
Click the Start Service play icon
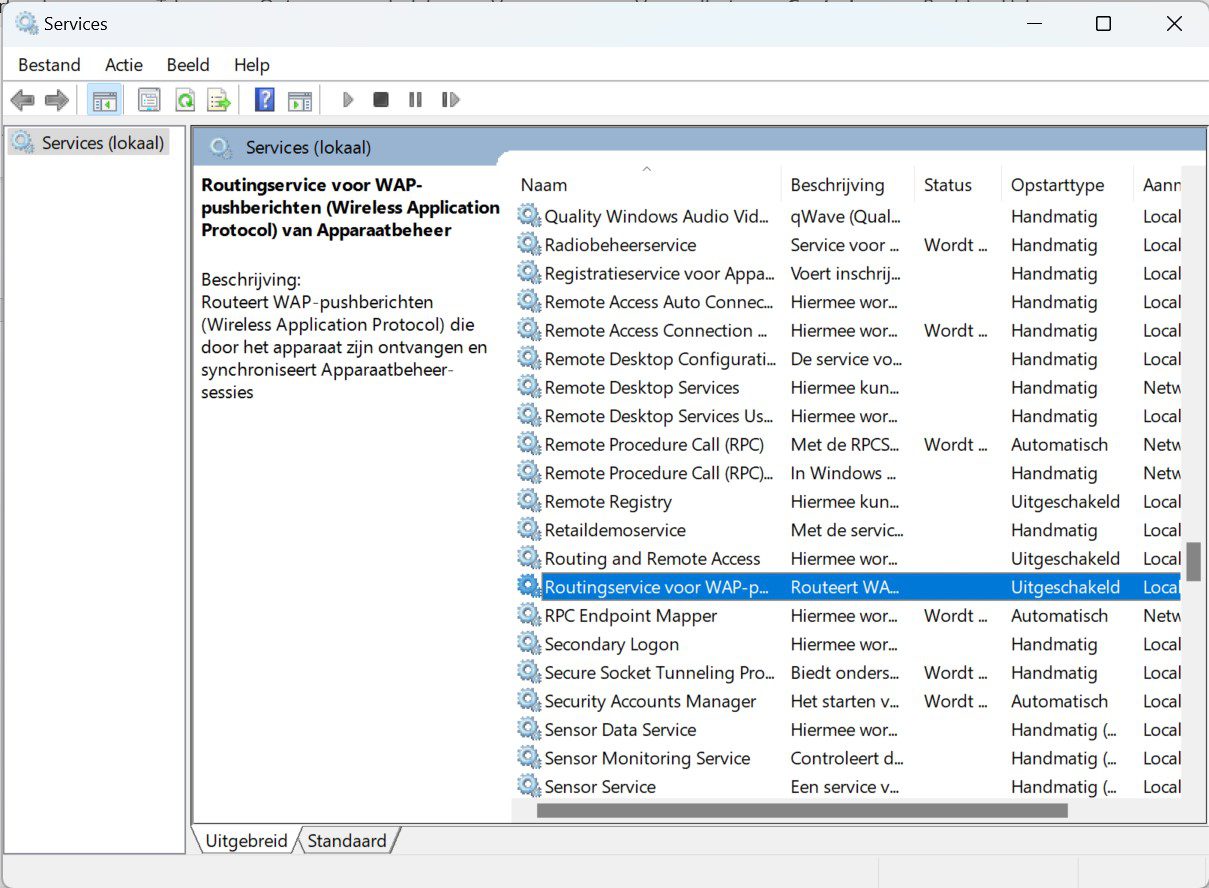[348, 100]
